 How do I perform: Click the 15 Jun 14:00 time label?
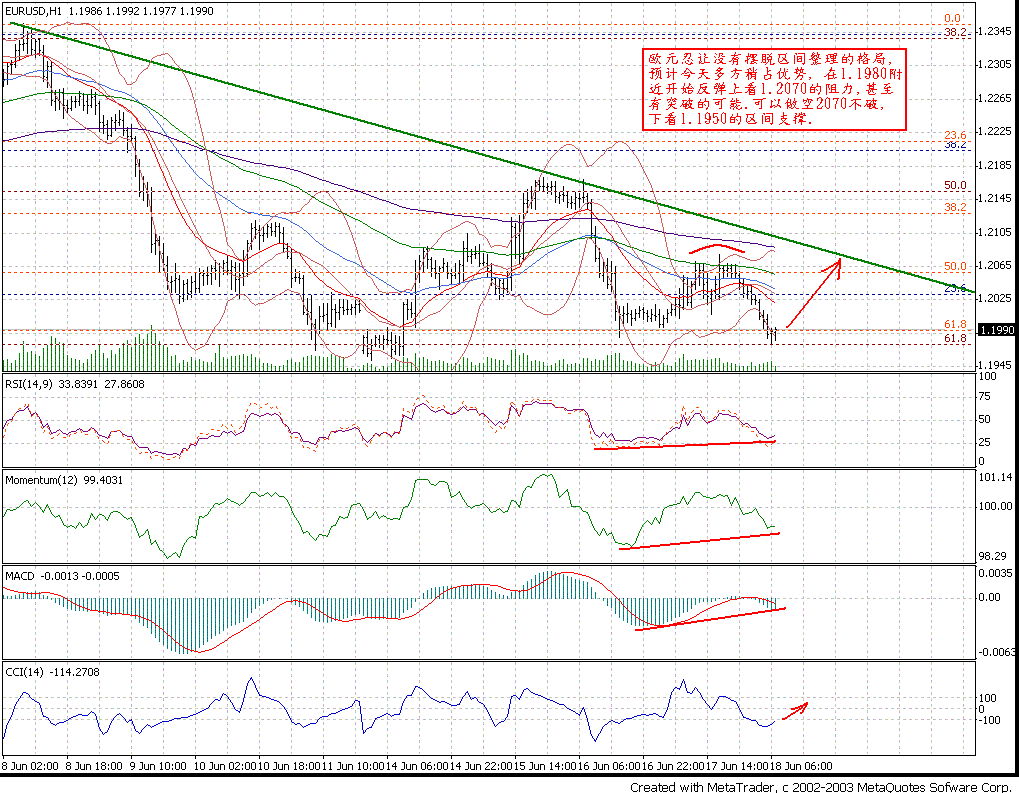pyautogui.click(x=543, y=766)
